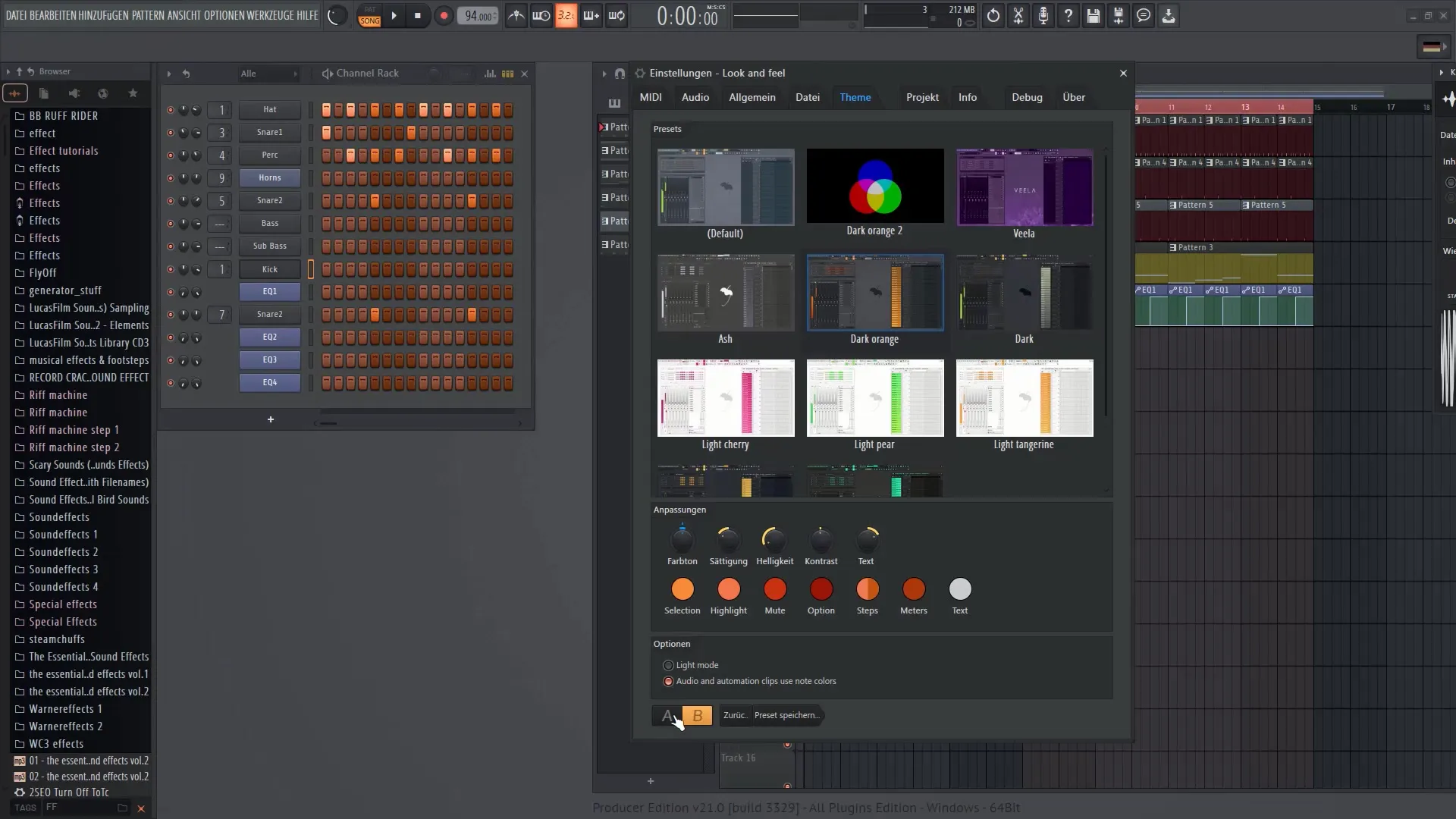Adjust the Helligkeit knob slider
The height and width of the screenshot is (819, 1456).
775,538
